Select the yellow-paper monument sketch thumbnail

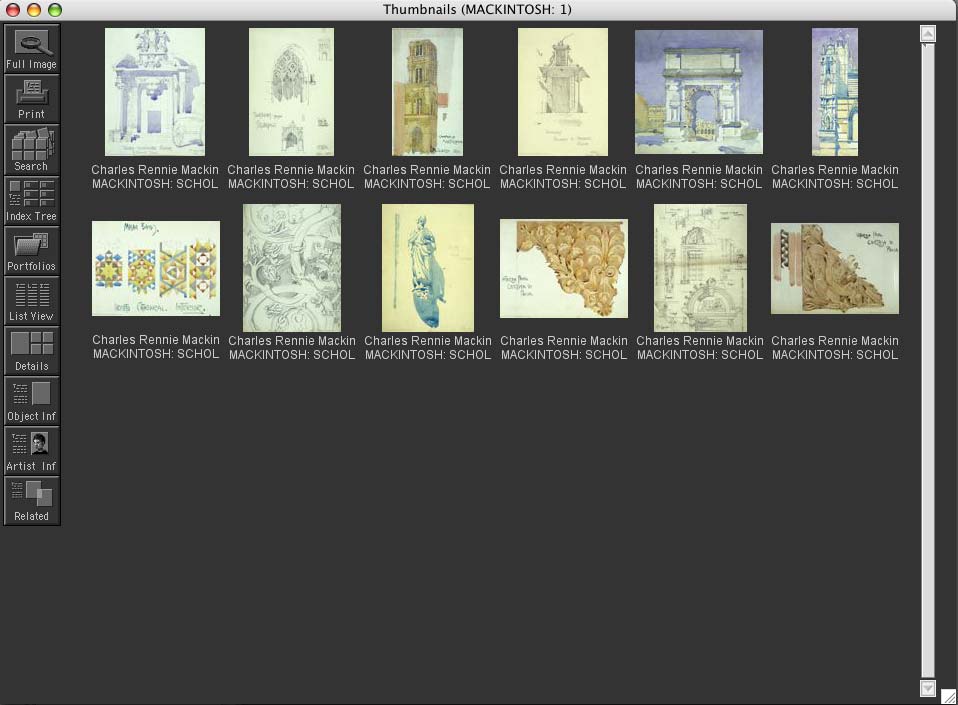[563, 92]
